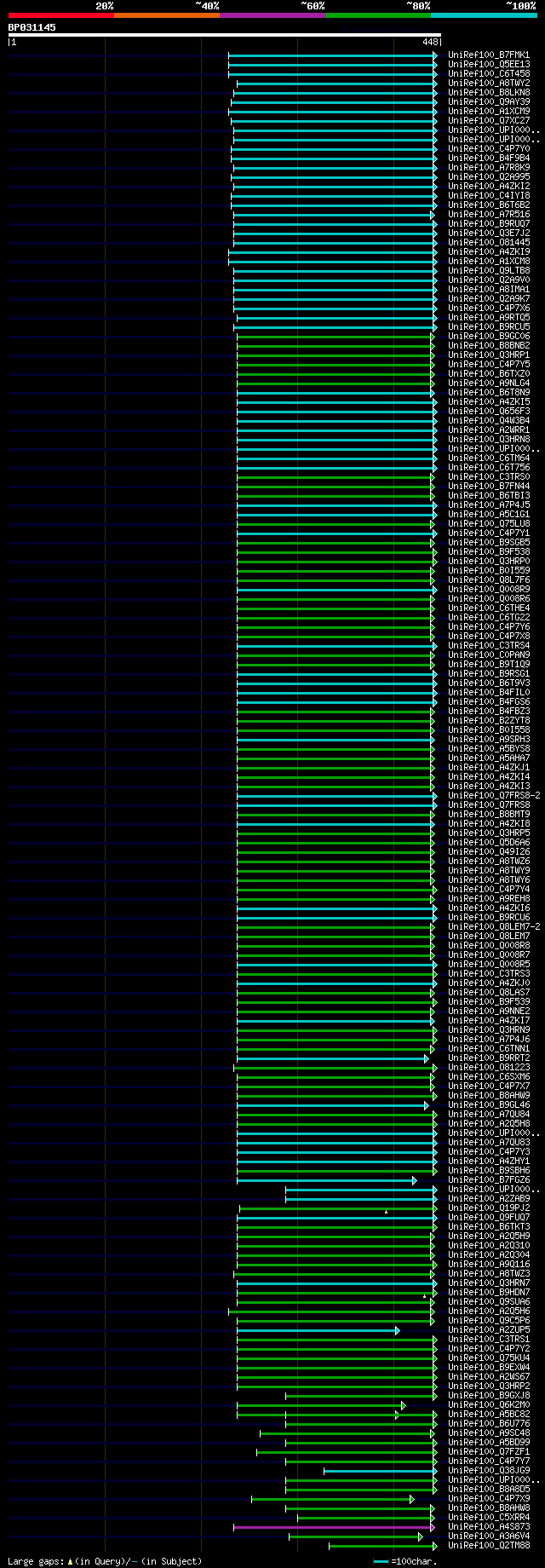Open hit UniRef100_Q9AY39

(489, 101)
